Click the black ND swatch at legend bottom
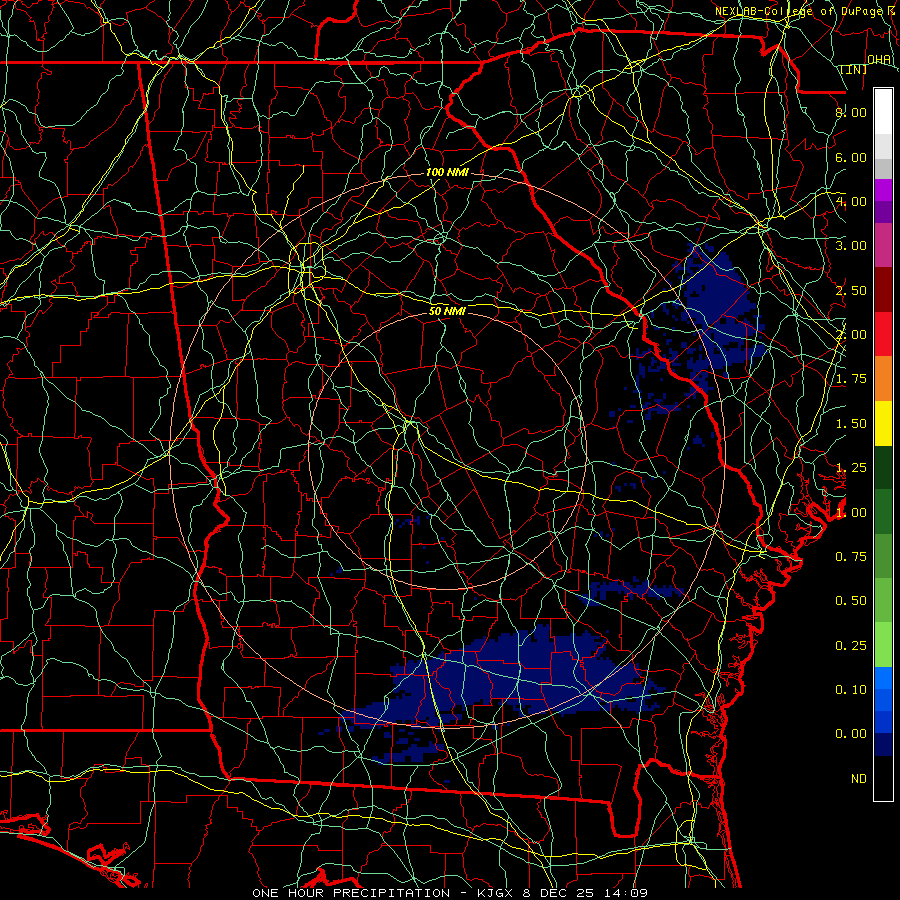 coord(883,778)
